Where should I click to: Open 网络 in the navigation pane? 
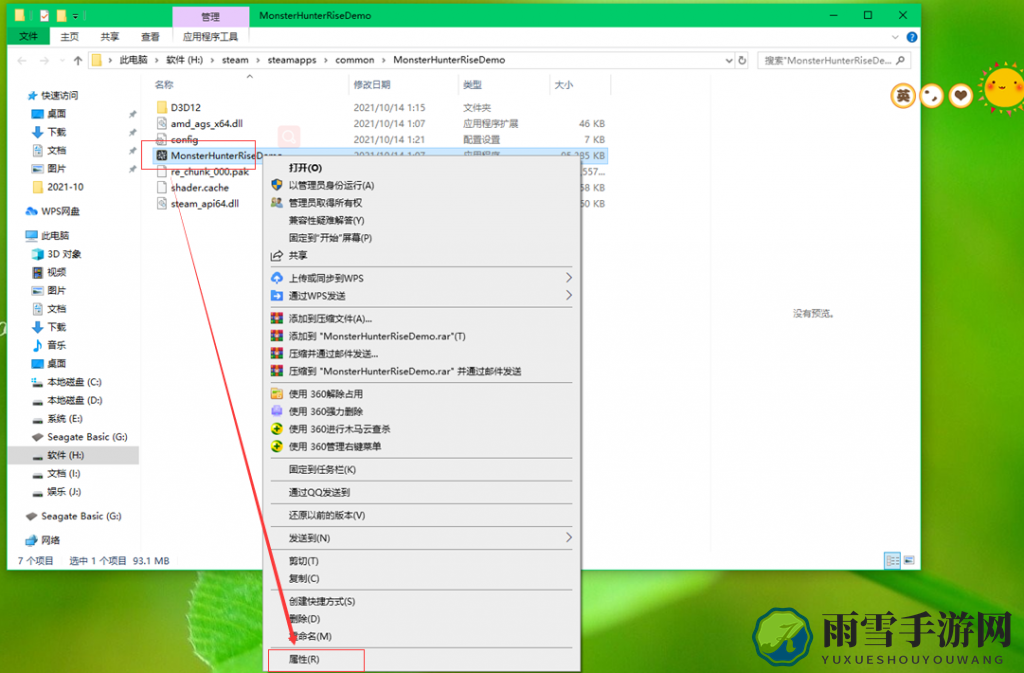click(x=50, y=540)
